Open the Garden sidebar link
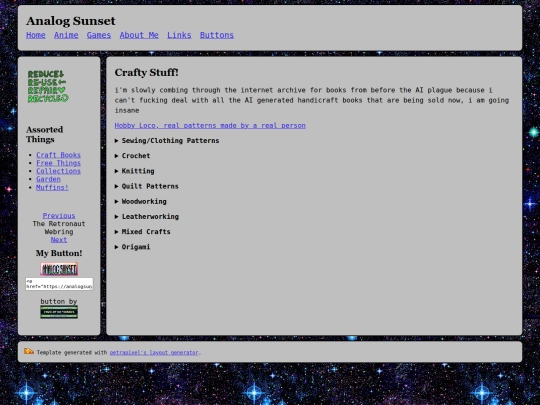 (x=48, y=179)
